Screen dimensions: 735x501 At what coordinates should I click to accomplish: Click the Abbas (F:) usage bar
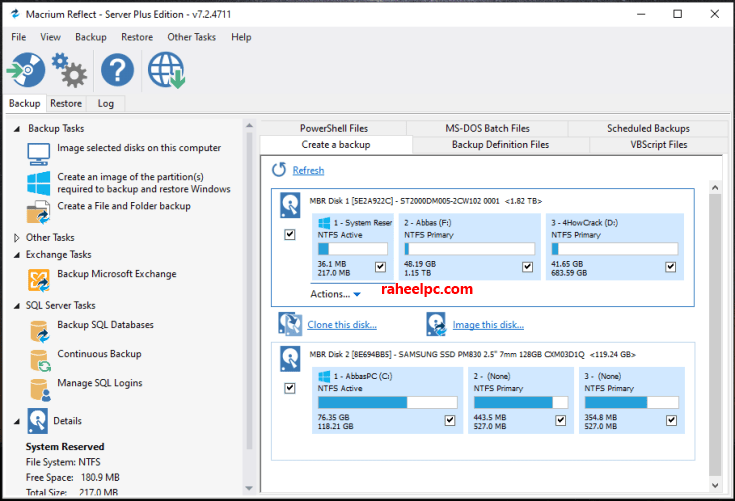click(469, 248)
